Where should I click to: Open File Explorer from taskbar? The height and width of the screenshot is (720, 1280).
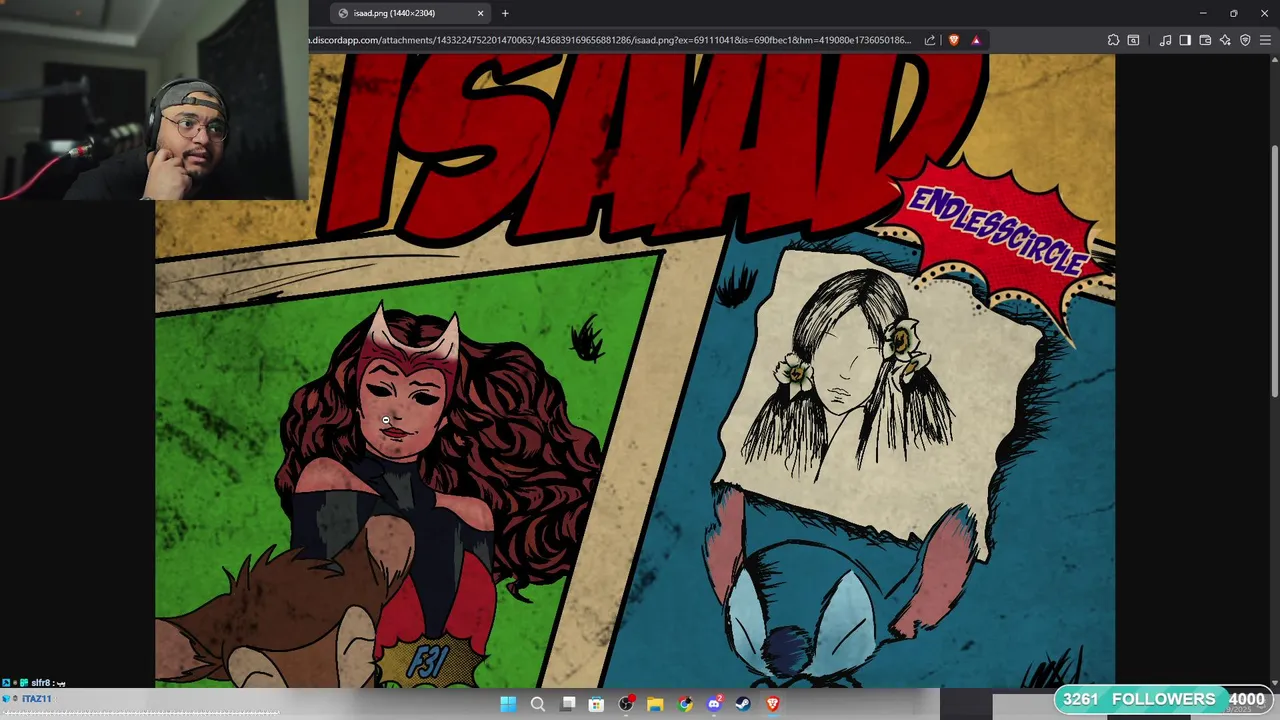click(655, 704)
